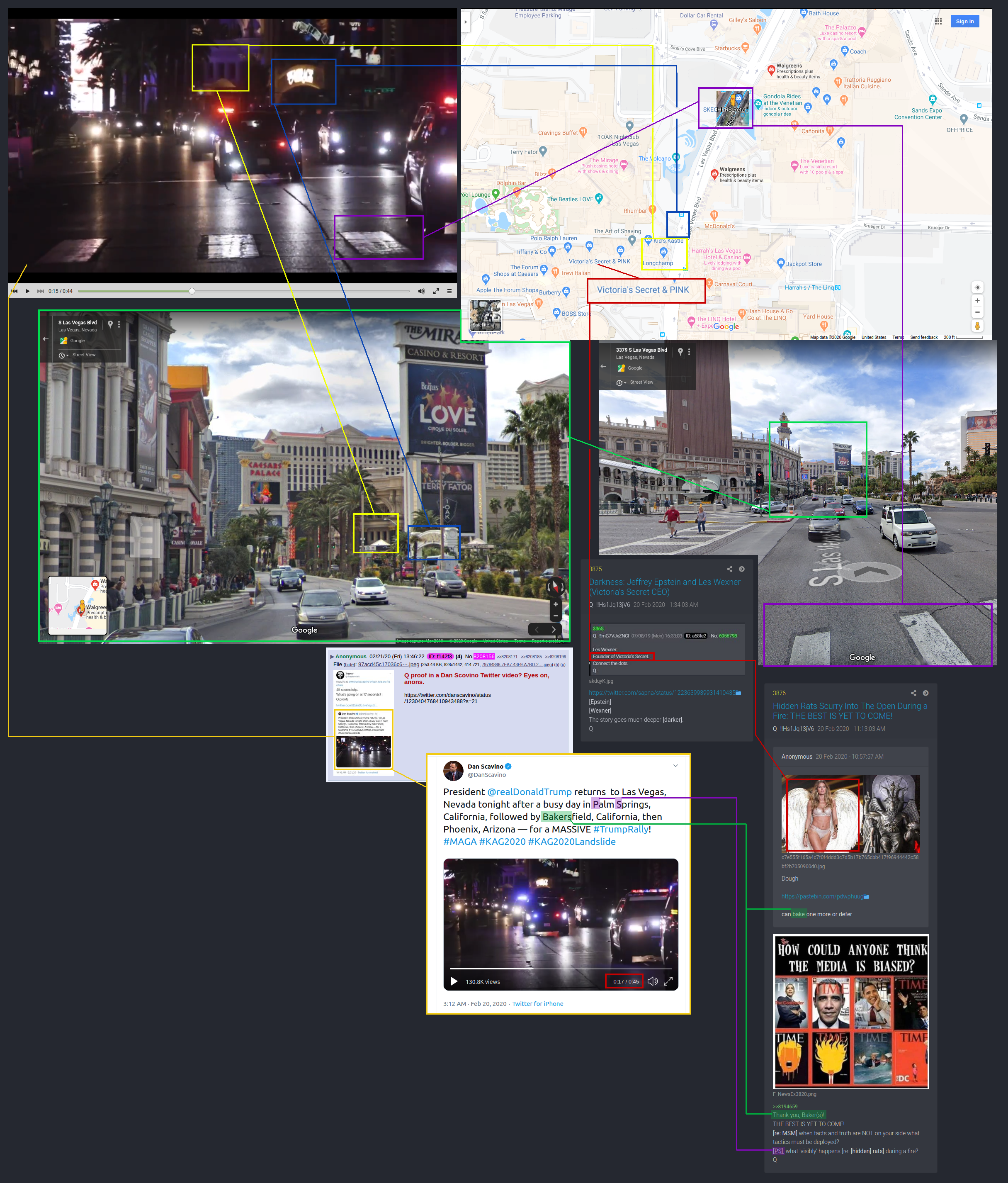Image resolution: width=1008 pixels, height=1183 pixels.
Task: Zoom out on the left Street View
Action: coord(555,616)
